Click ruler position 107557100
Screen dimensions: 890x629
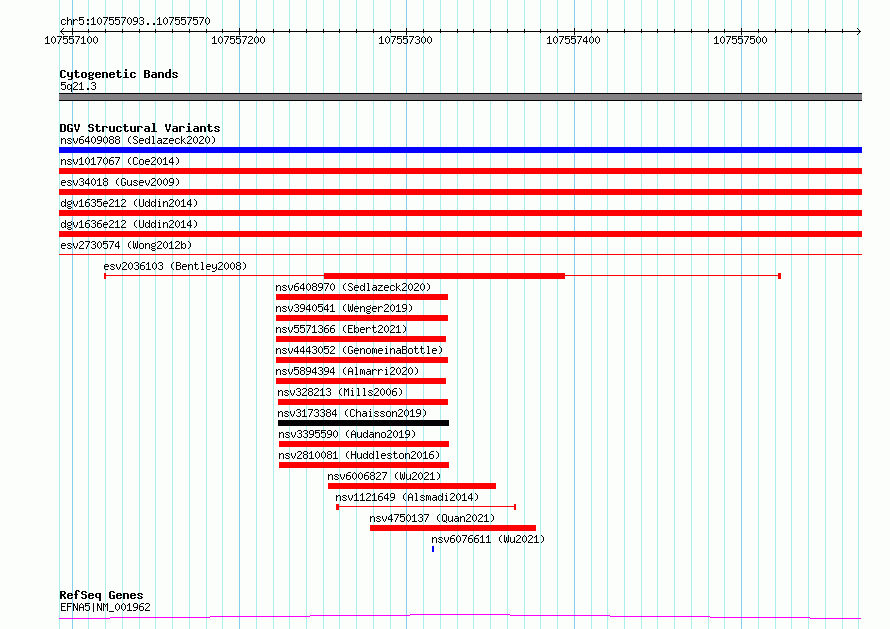72,40
